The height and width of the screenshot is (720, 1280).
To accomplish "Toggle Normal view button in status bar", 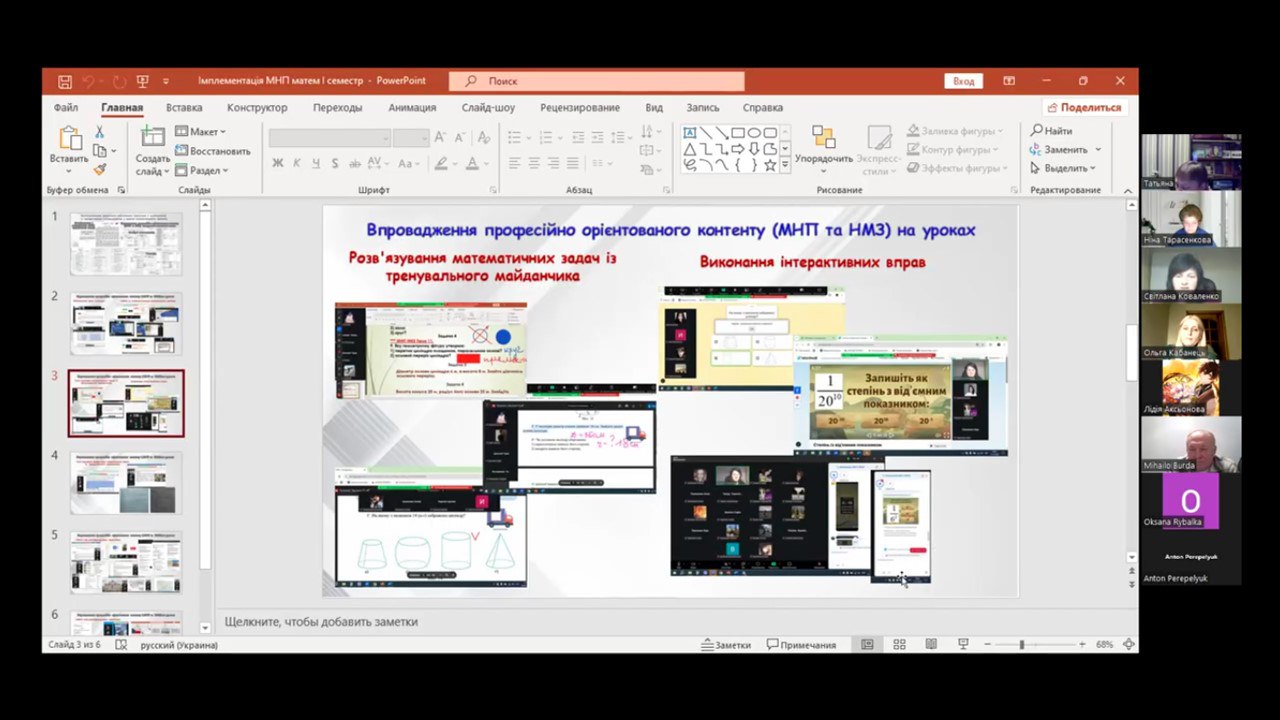I will (867, 645).
